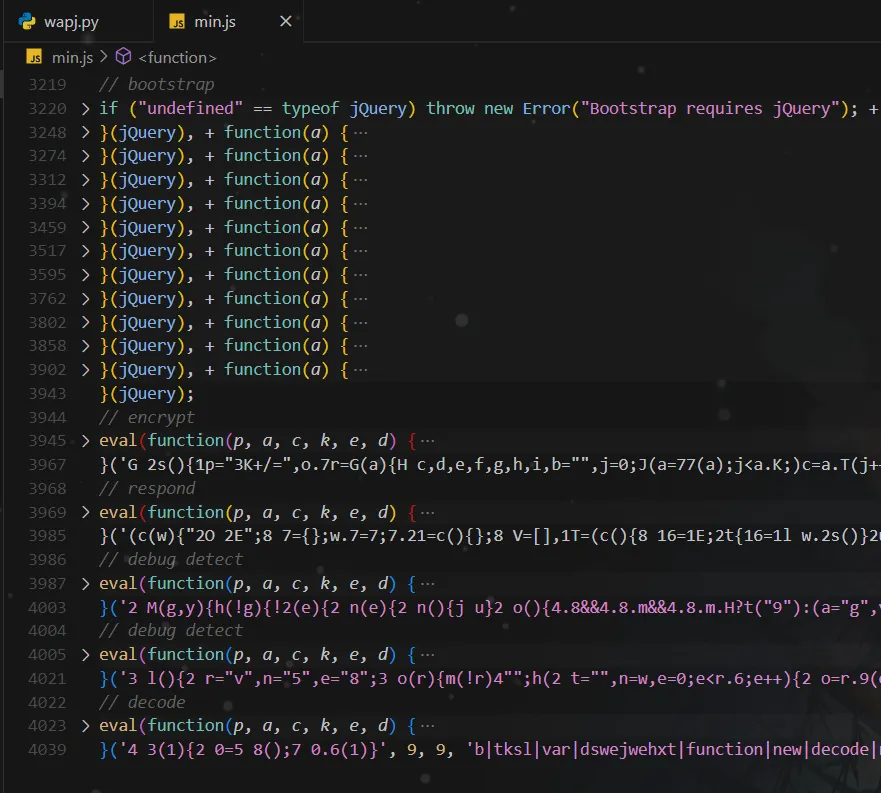The height and width of the screenshot is (793, 881).
Task: Close the min.js tab
Action: tap(285, 21)
